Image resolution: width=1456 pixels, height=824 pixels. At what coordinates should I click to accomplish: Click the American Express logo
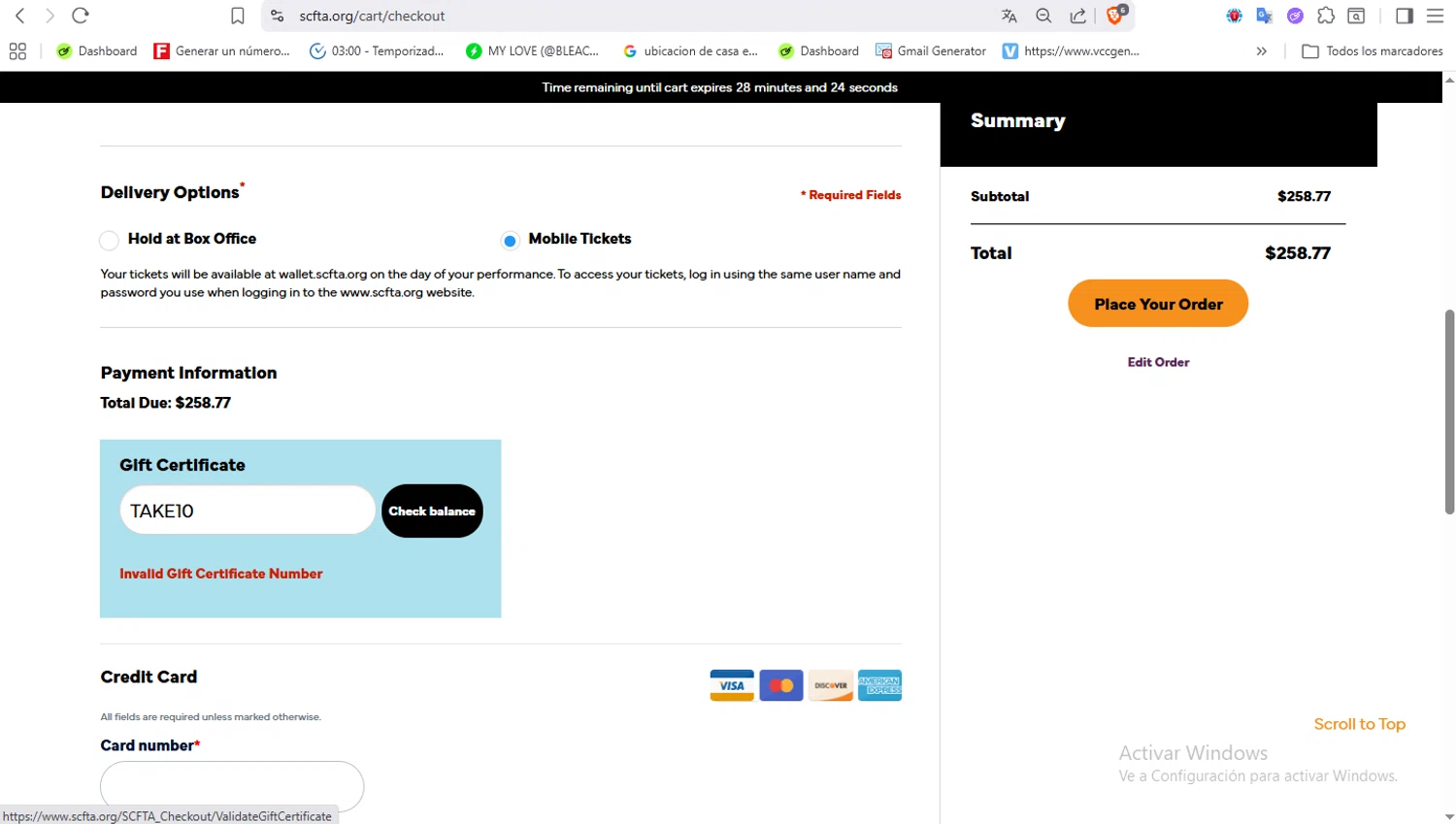click(879, 685)
